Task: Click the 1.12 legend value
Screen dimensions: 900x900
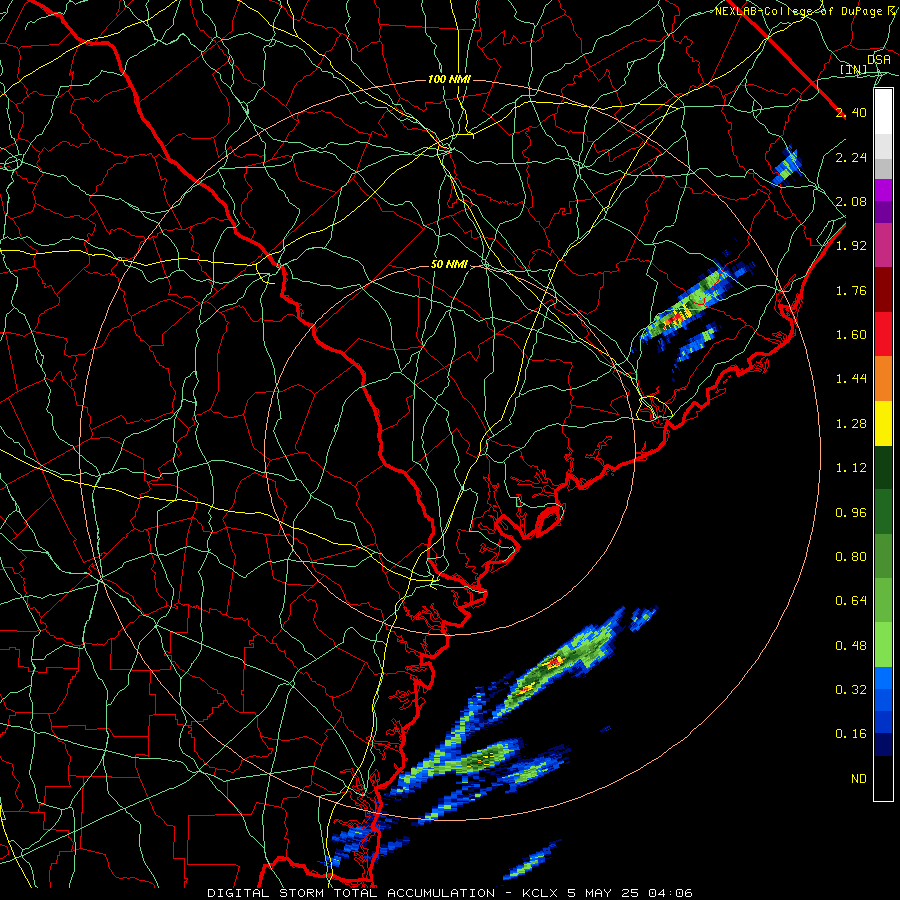Action: pyautogui.click(x=851, y=468)
